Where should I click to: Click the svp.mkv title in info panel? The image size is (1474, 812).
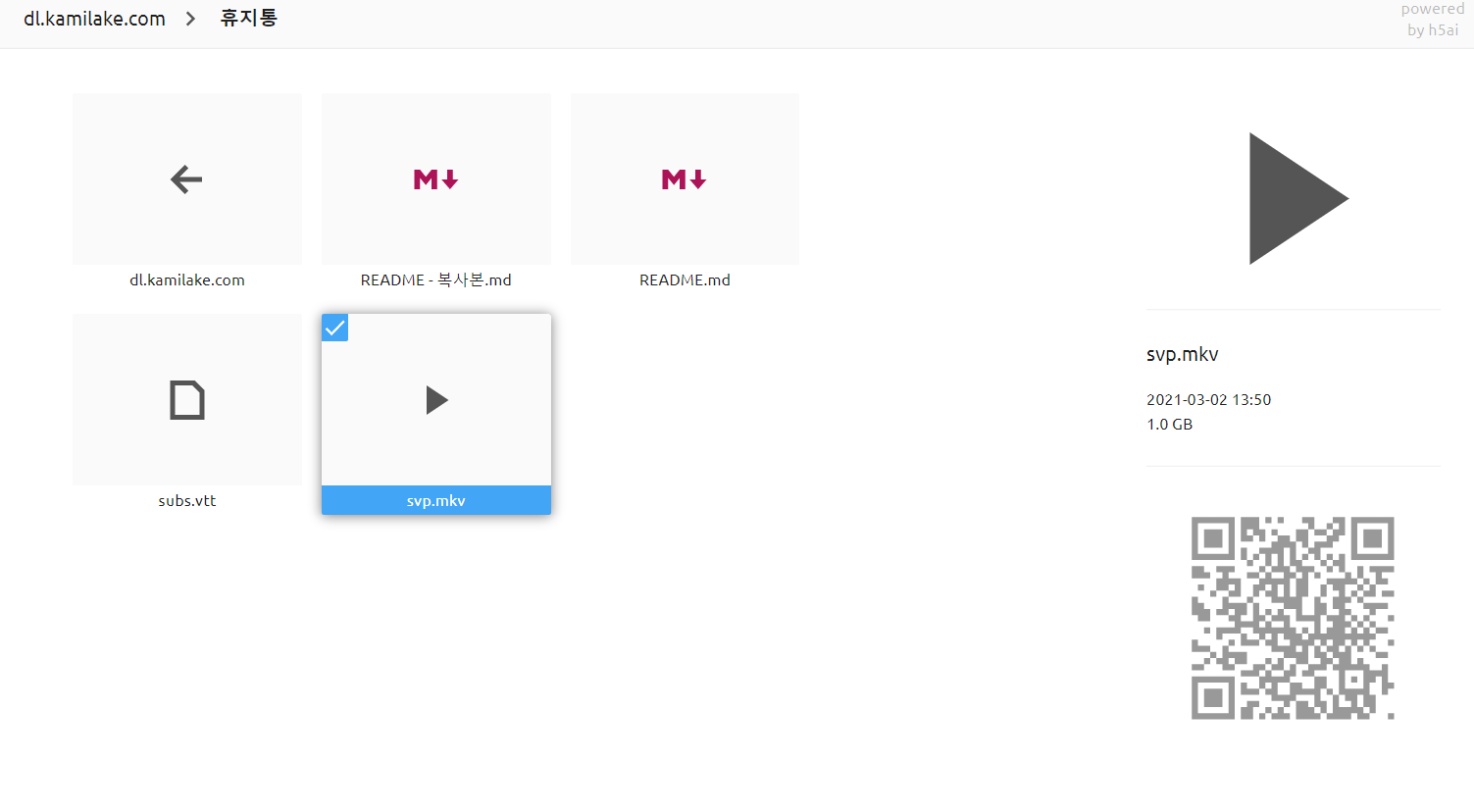pos(1183,355)
